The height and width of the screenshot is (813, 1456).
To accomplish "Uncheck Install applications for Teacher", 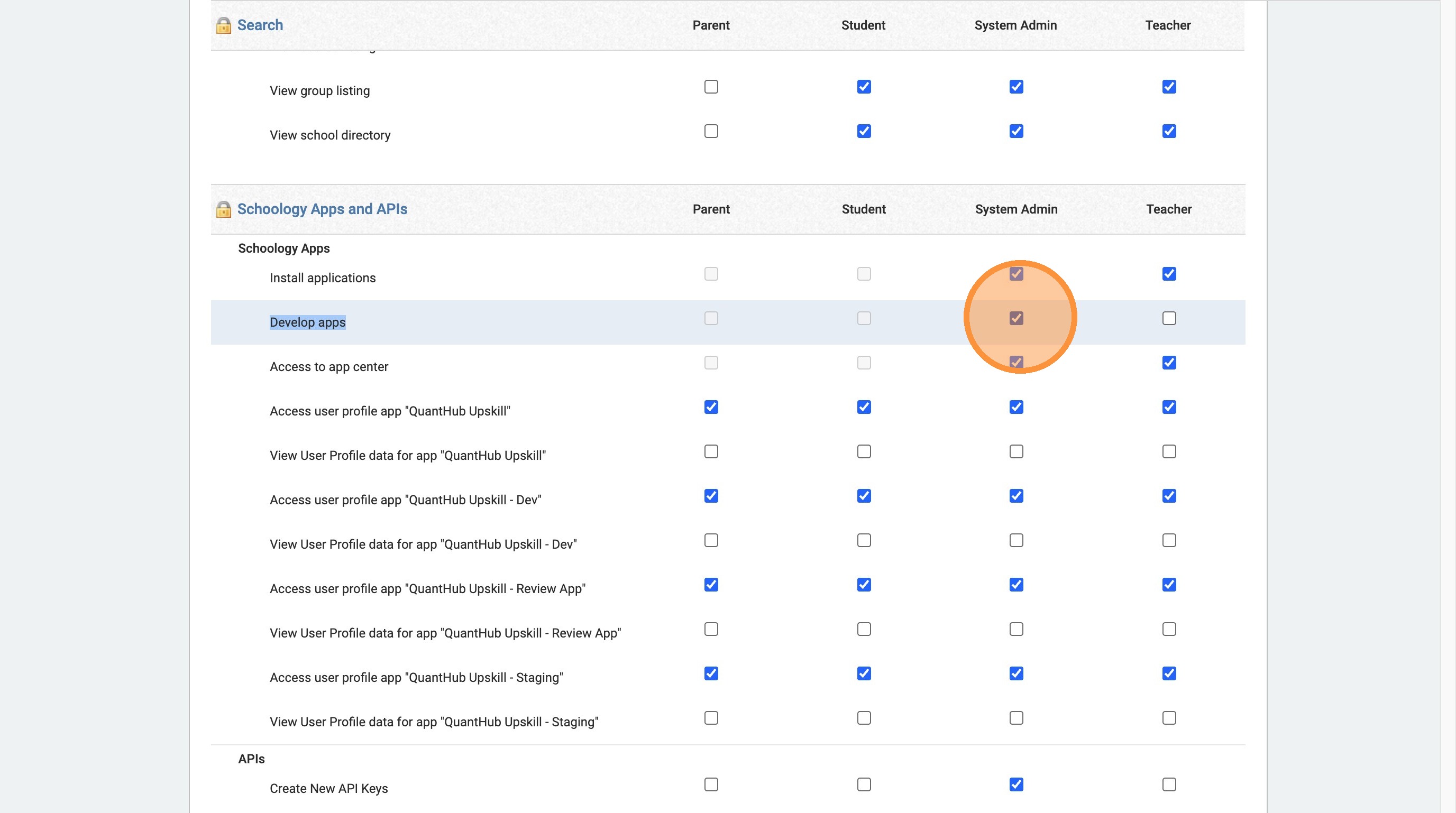I will (x=1169, y=274).
